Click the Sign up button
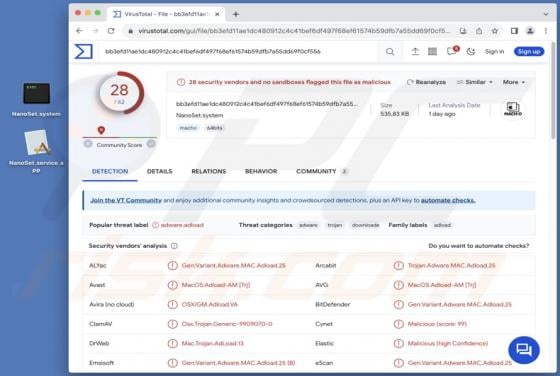This screenshot has height=376, width=560. pyautogui.click(x=529, y=51)
